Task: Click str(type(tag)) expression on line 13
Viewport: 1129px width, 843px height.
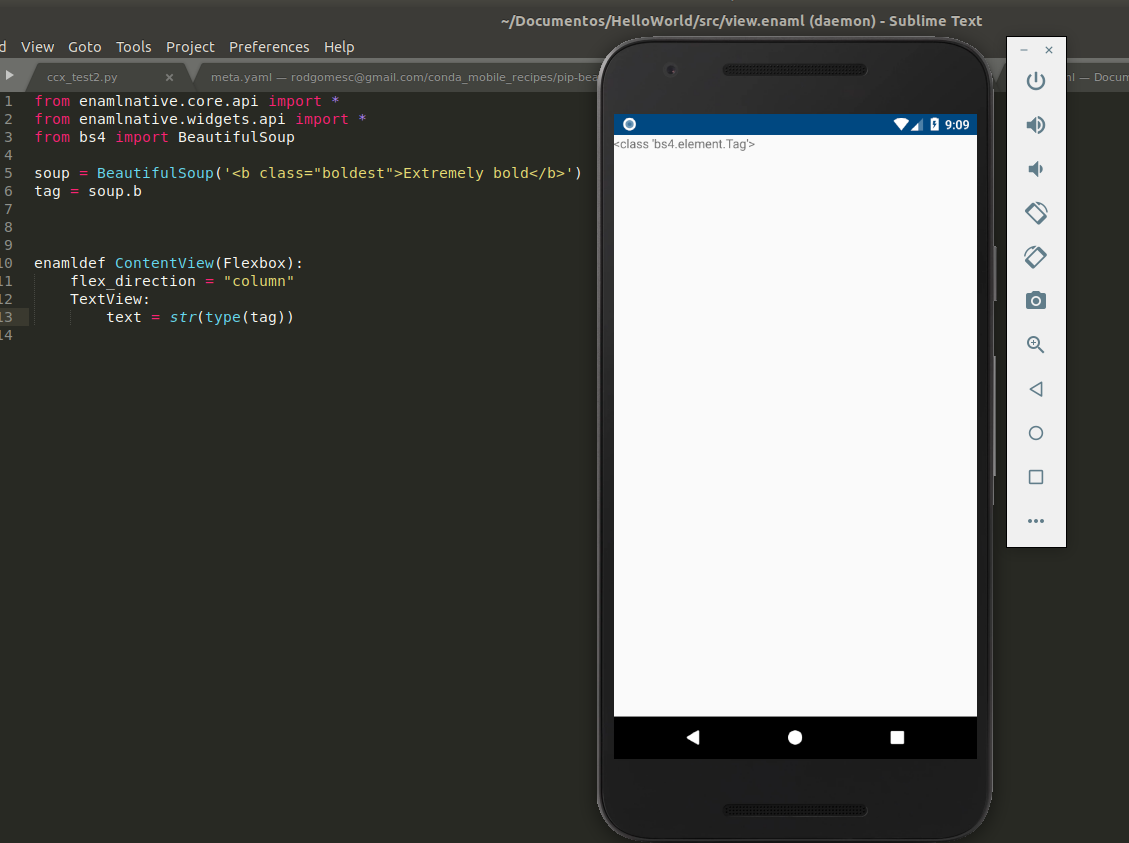Action: click(x=231, y=317)
